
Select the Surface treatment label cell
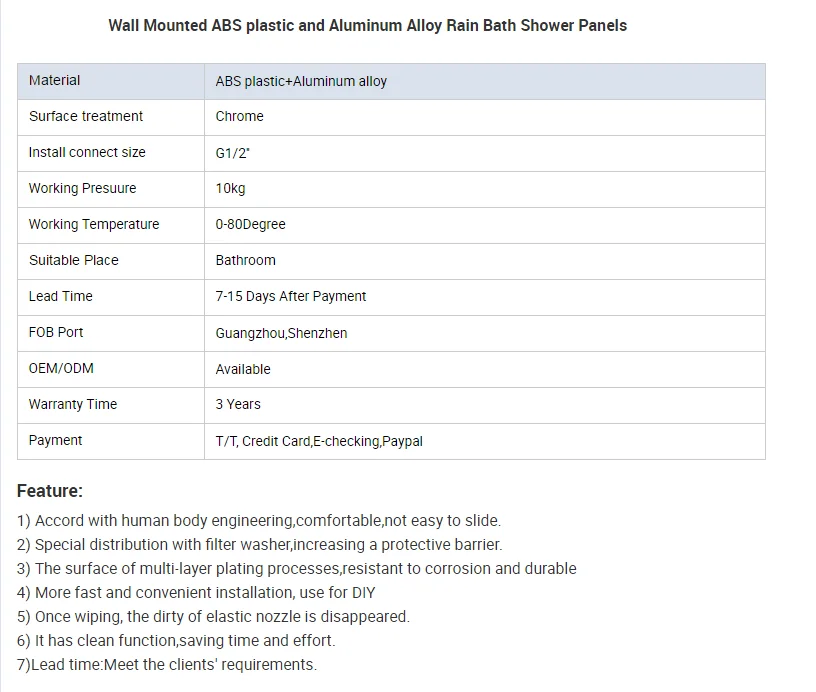[86, 117]
